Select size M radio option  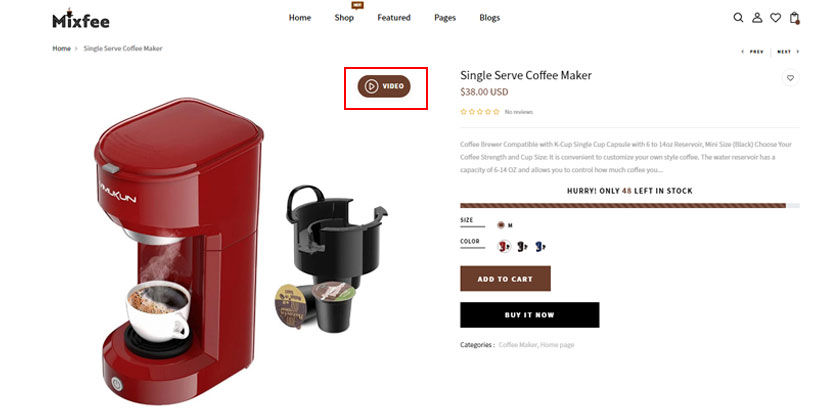pyautogui.click(x=501, y=225)
